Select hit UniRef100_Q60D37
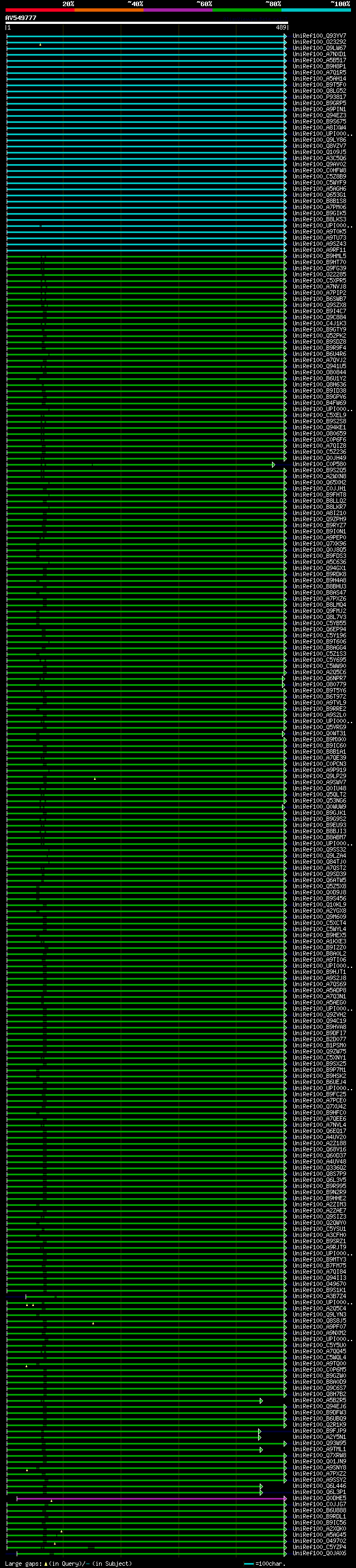This screenshot has height=1568, width=356. (x=319, y=1155)
